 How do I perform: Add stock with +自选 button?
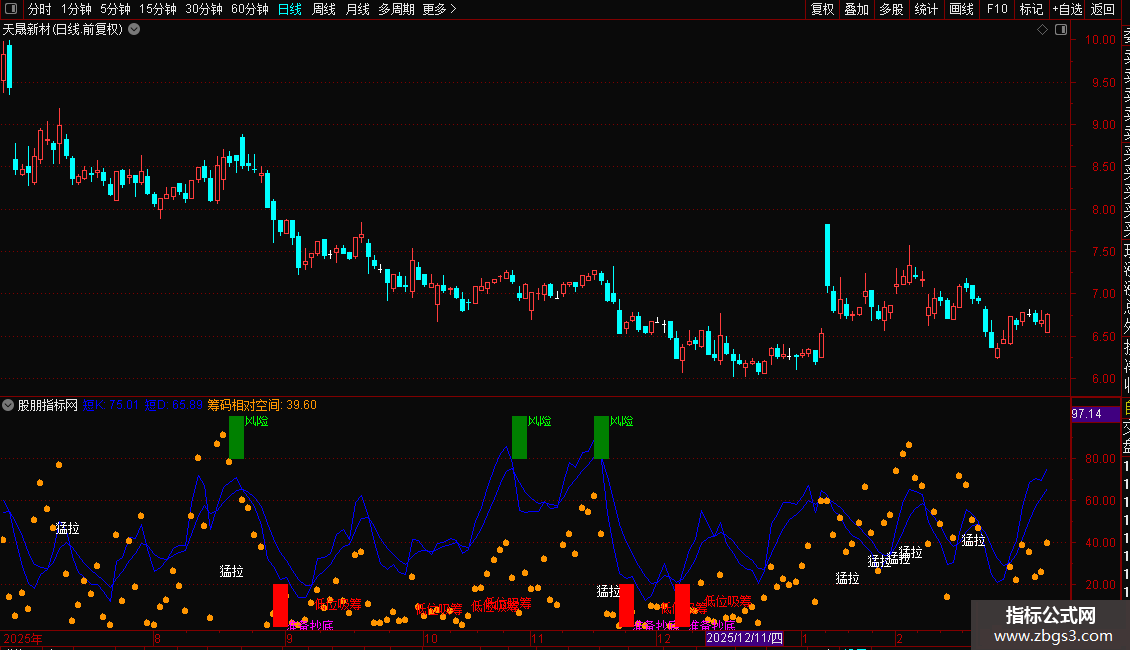coord(1067,9)
